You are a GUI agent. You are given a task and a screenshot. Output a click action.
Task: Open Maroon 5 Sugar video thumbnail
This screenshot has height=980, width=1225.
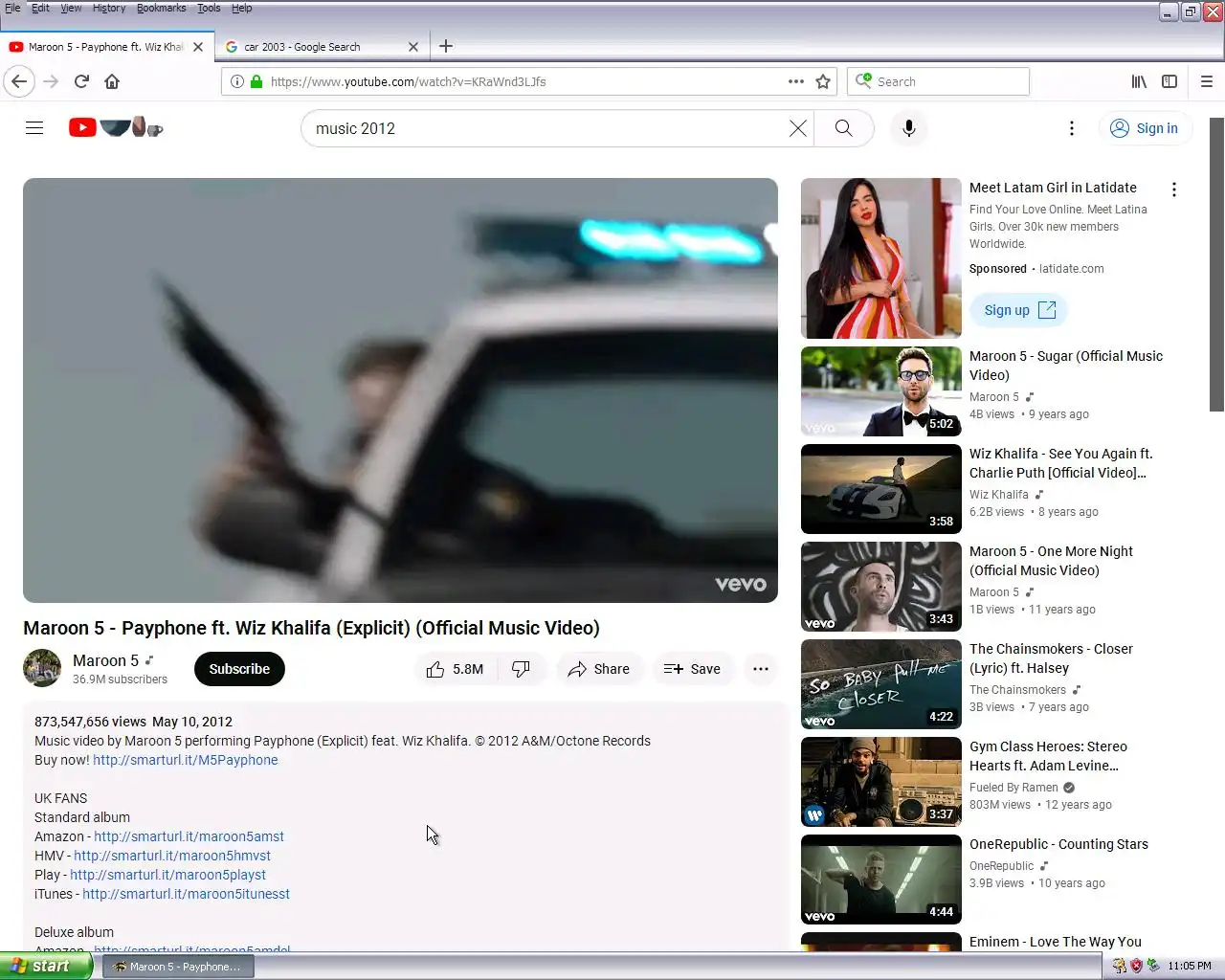pyautogui.click(x=881, y=391)
